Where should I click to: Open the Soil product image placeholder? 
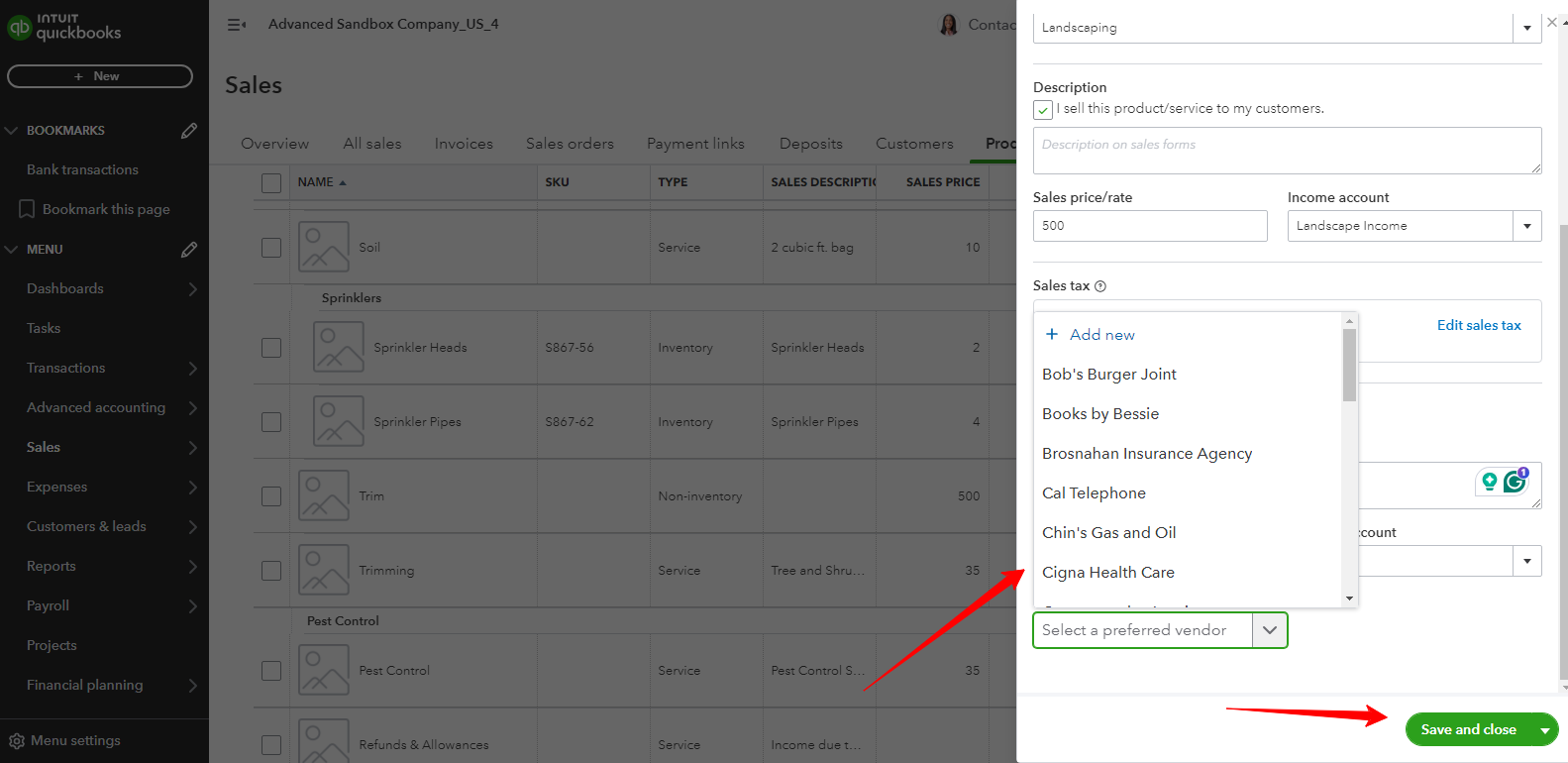(324, 247)
